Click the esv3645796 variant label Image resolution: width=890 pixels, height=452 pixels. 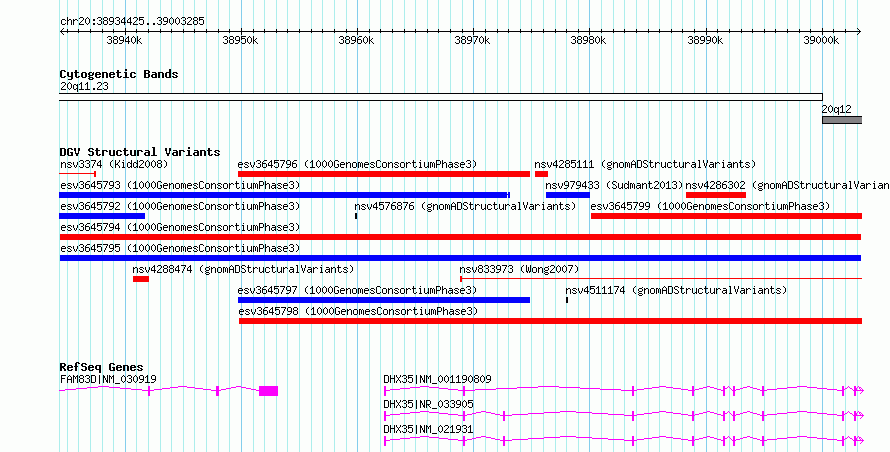click(358, 165)
